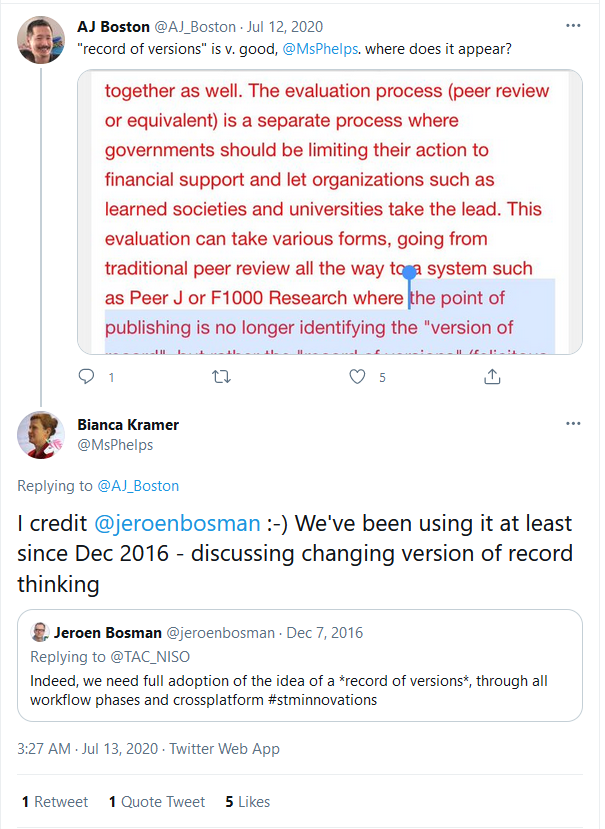Click the retweet icon on AJ Boston's tweet
The width and height of the screenshot is (605, 829).
(222, 377)
